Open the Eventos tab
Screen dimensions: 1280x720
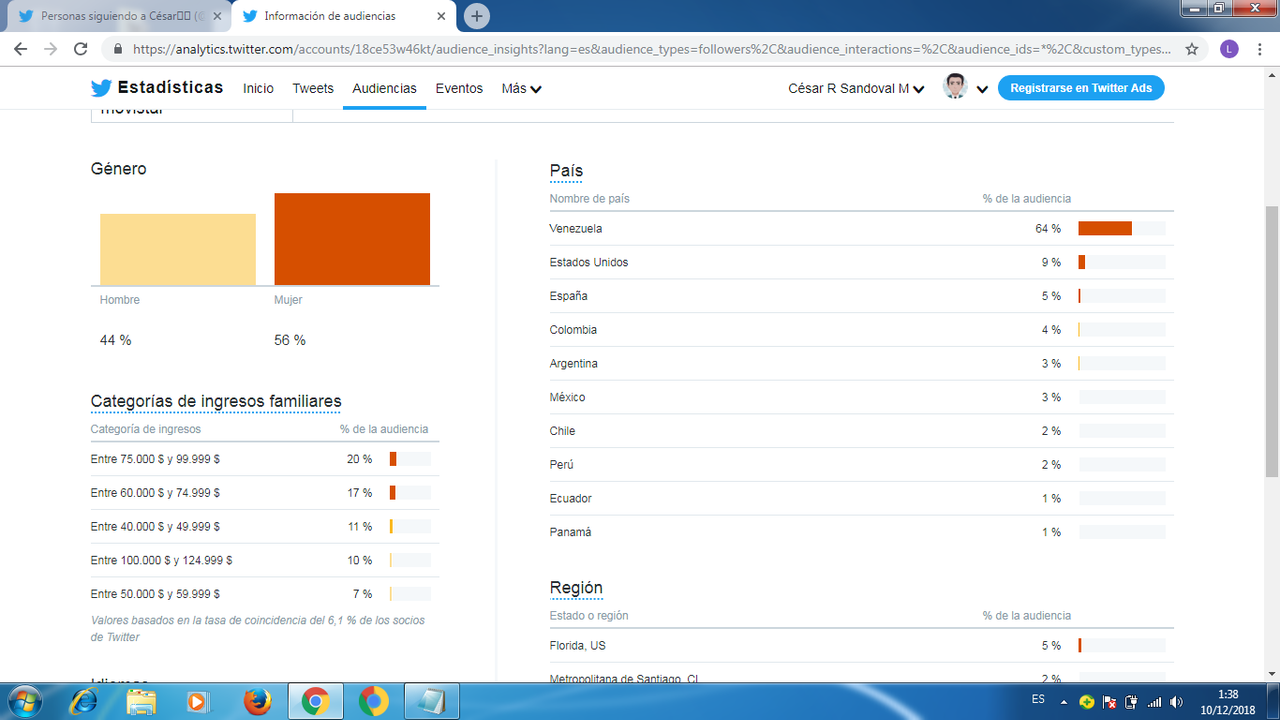pos(459,88)
